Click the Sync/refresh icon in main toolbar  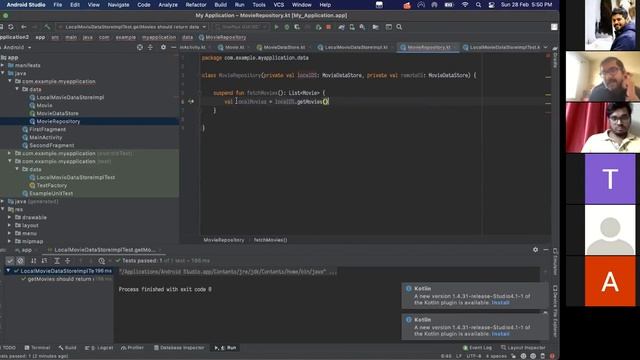pos(11,27)
